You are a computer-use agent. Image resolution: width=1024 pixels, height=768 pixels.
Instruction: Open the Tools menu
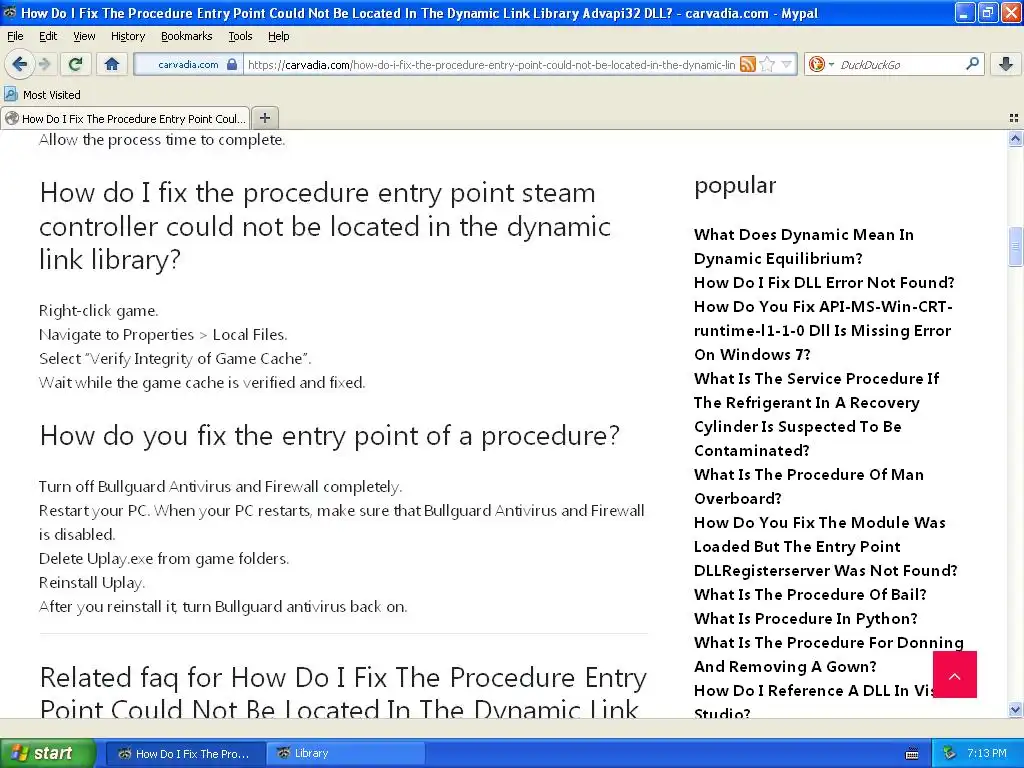(240, 36)
